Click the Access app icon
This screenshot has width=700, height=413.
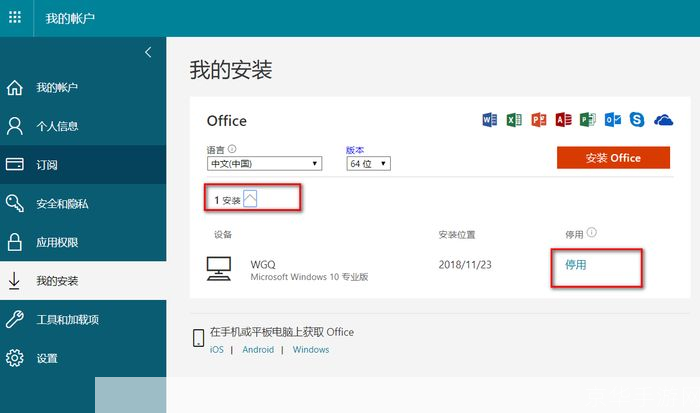(x=563, y=120)
